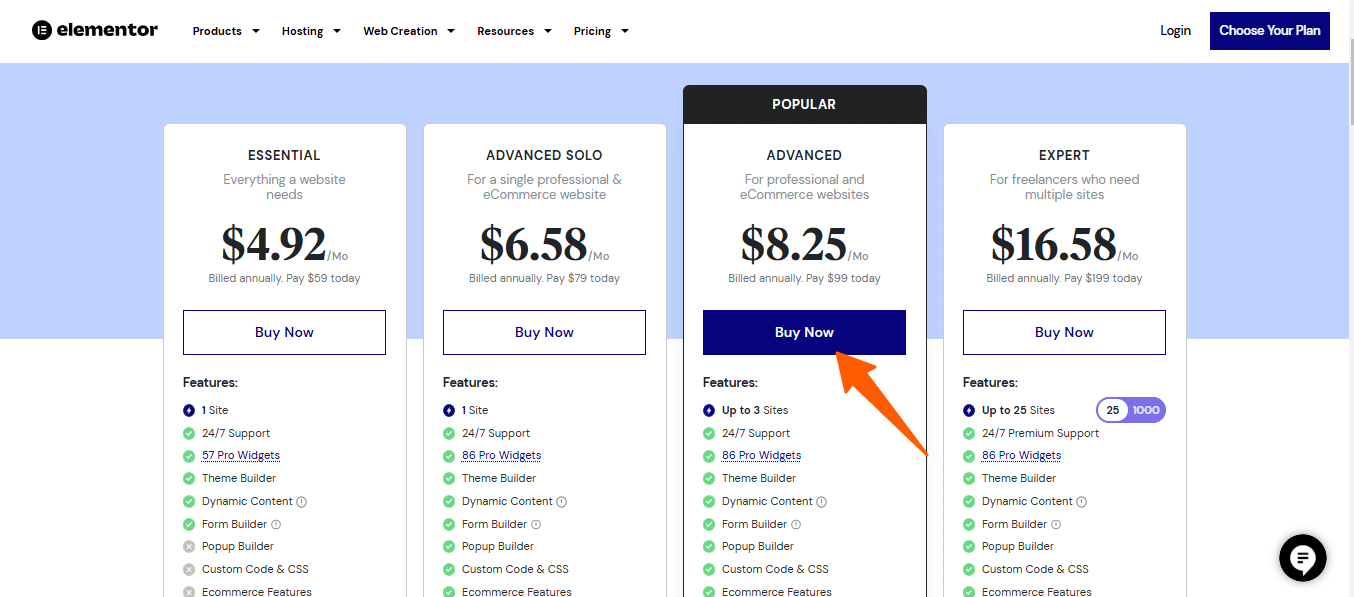The image size is (1354, 597).
Task: Select 25 sites in the Expert toggle
Action: pyautogui.click(x=1113, y=410)
